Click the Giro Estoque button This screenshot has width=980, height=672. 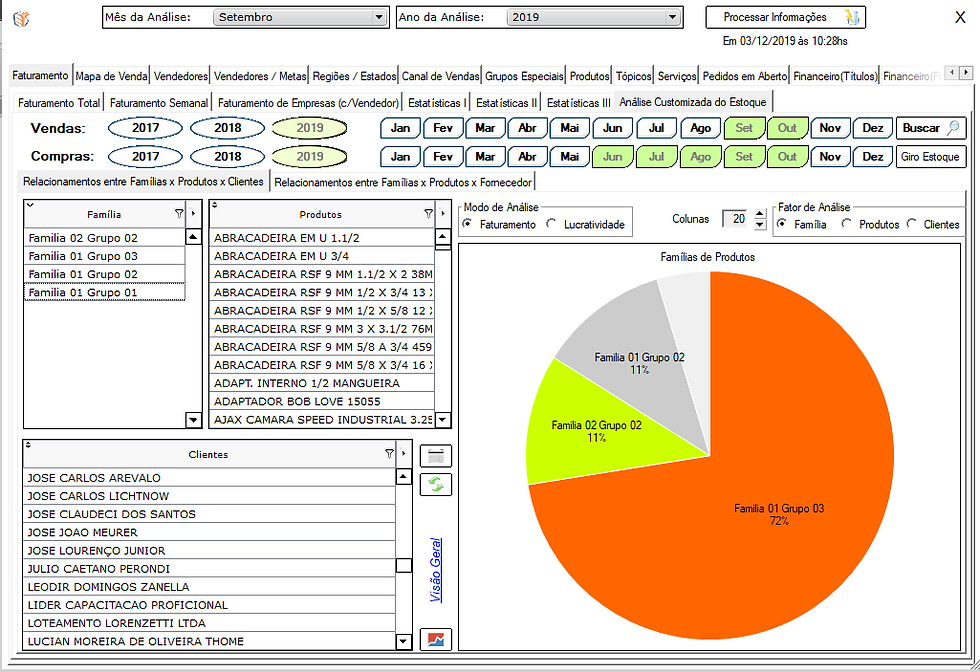click(x=931, y=156)
